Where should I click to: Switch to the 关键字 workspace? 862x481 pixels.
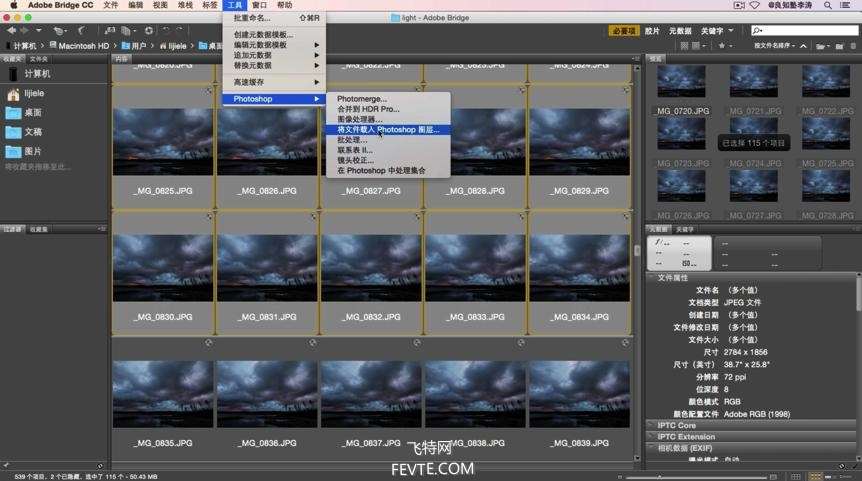[712, 31]
